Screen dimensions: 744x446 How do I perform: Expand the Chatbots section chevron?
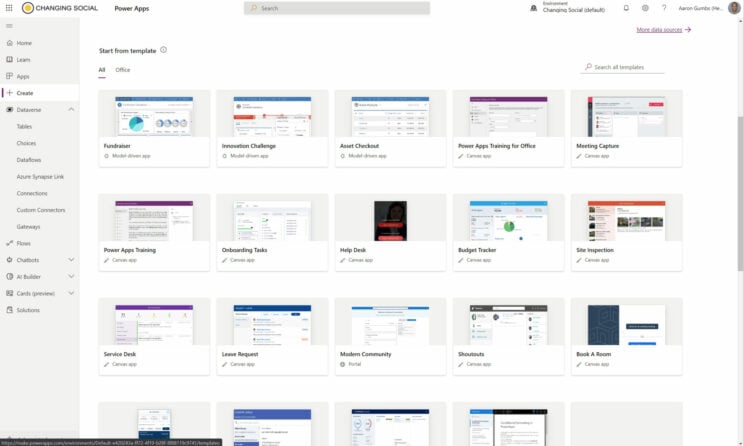(x=71, y=260)
